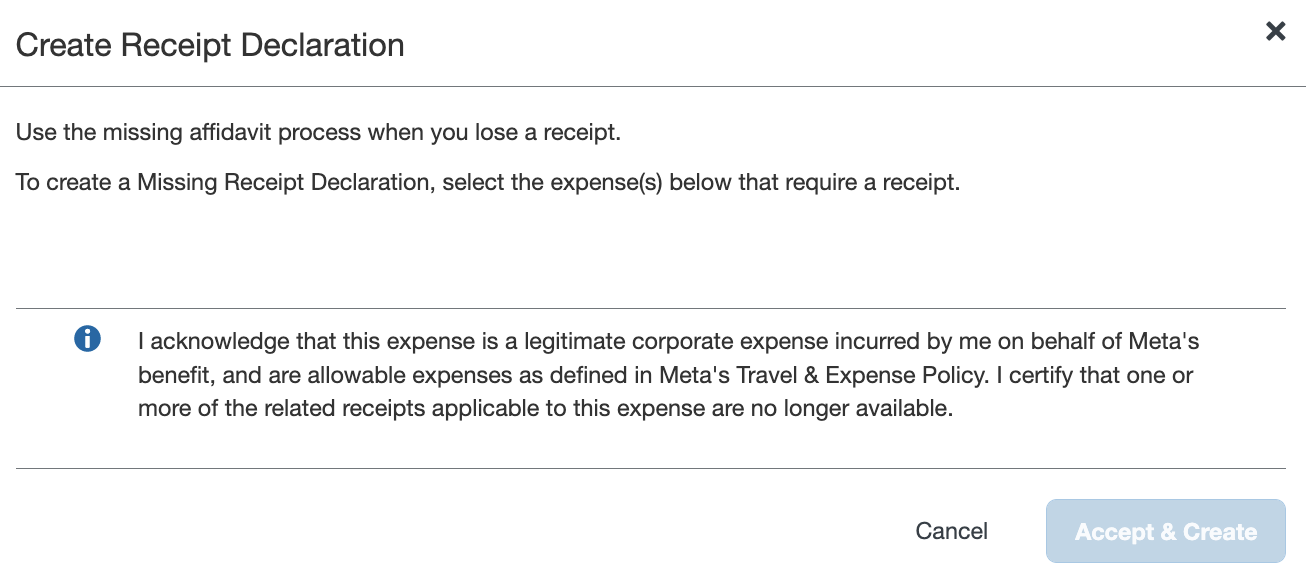Click the 'To create a Missing Receipt Declaration' instruction

pos(488,184)
